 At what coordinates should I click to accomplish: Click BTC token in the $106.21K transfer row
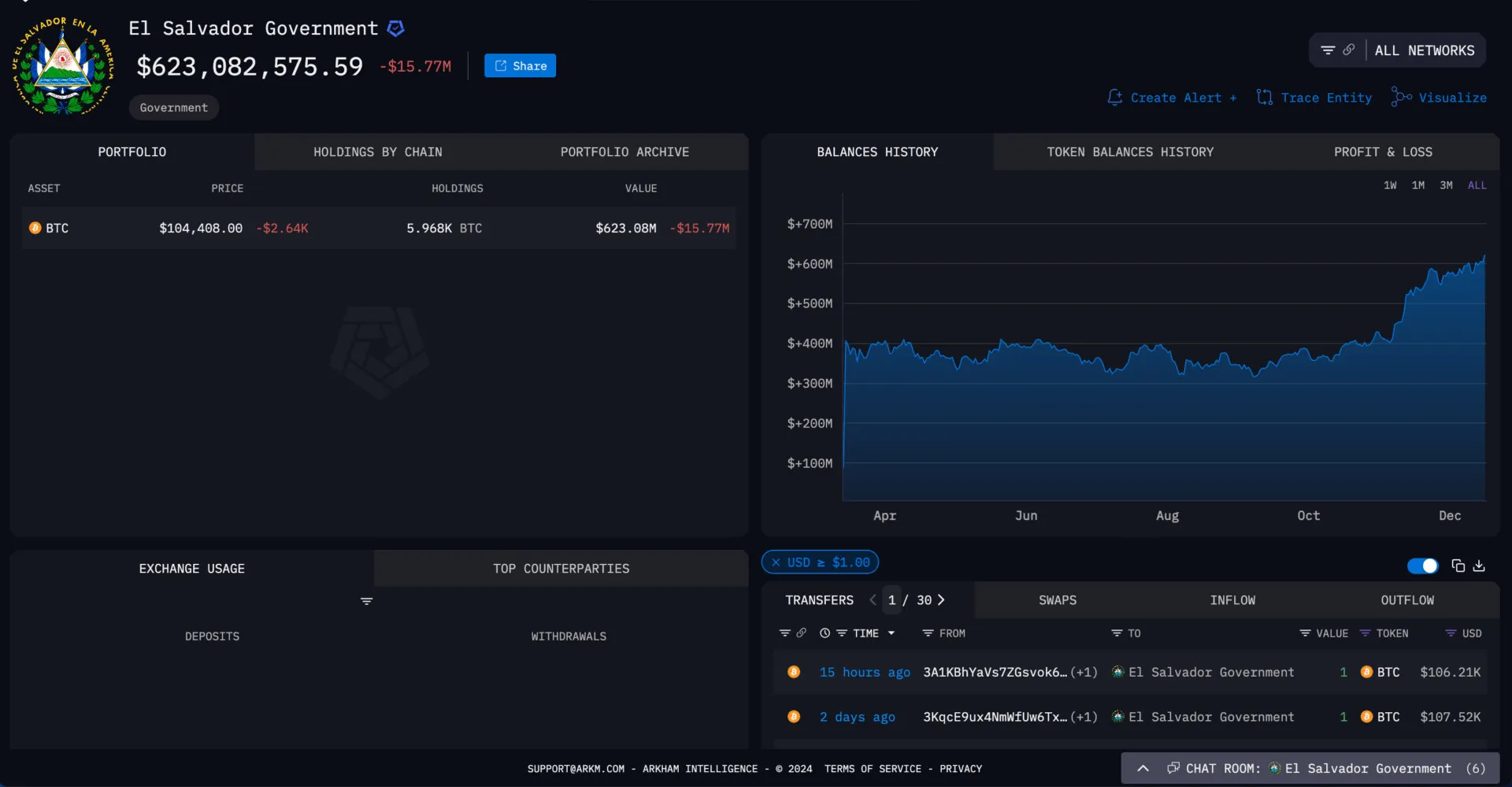coord(1380,673)
